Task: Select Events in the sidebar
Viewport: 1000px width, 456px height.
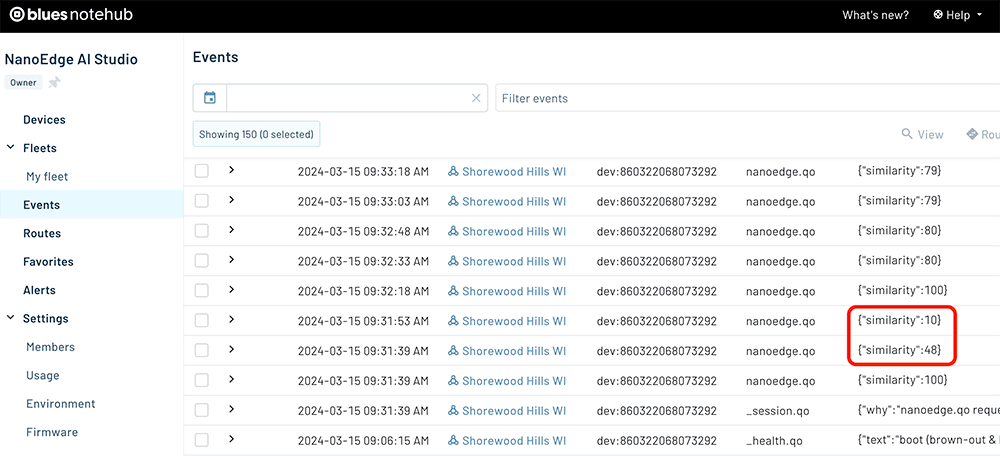Action: 41,205
